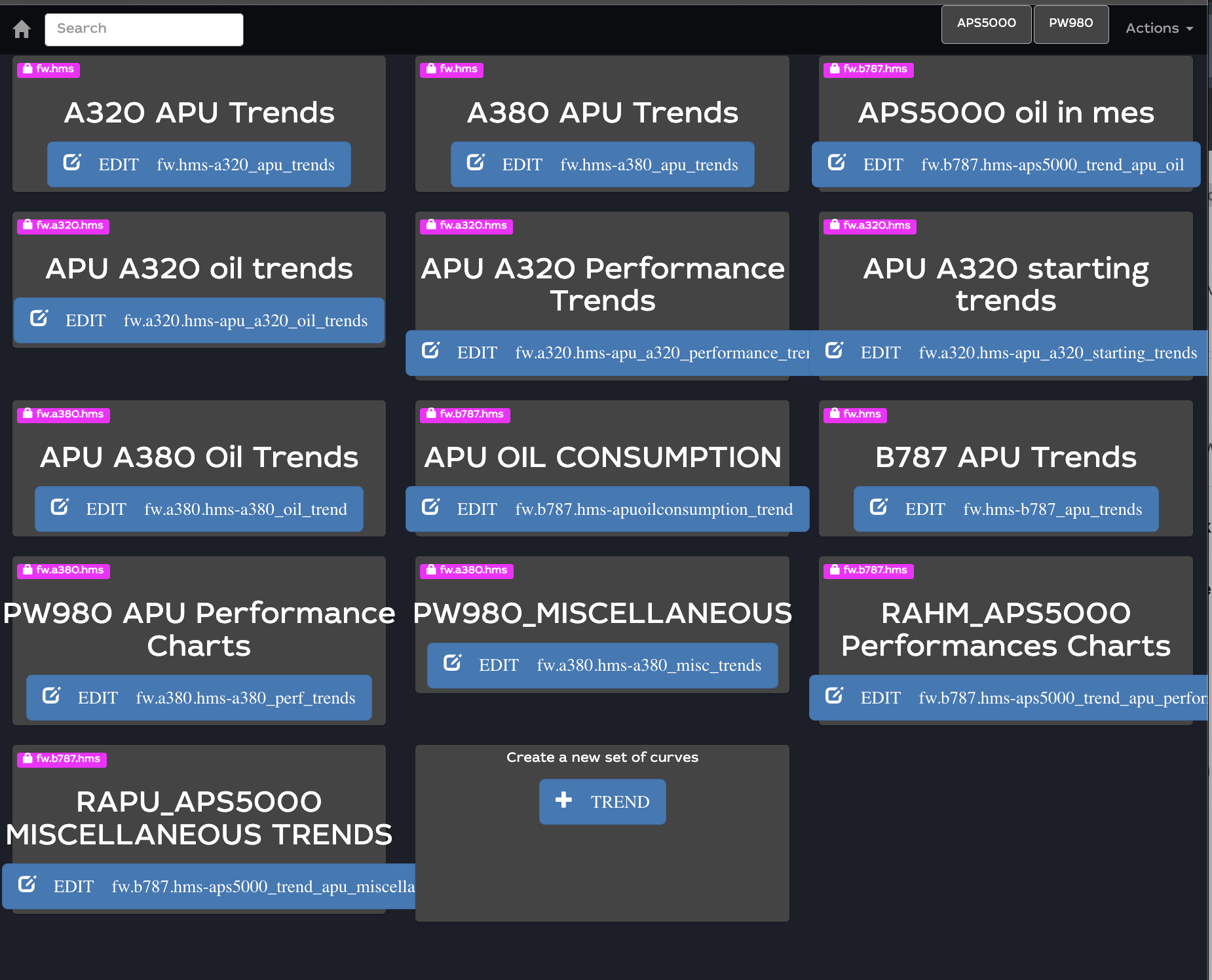Click text fw.hms-a380_apu_trends
1212x980 pixels.
tap(649, 165)
